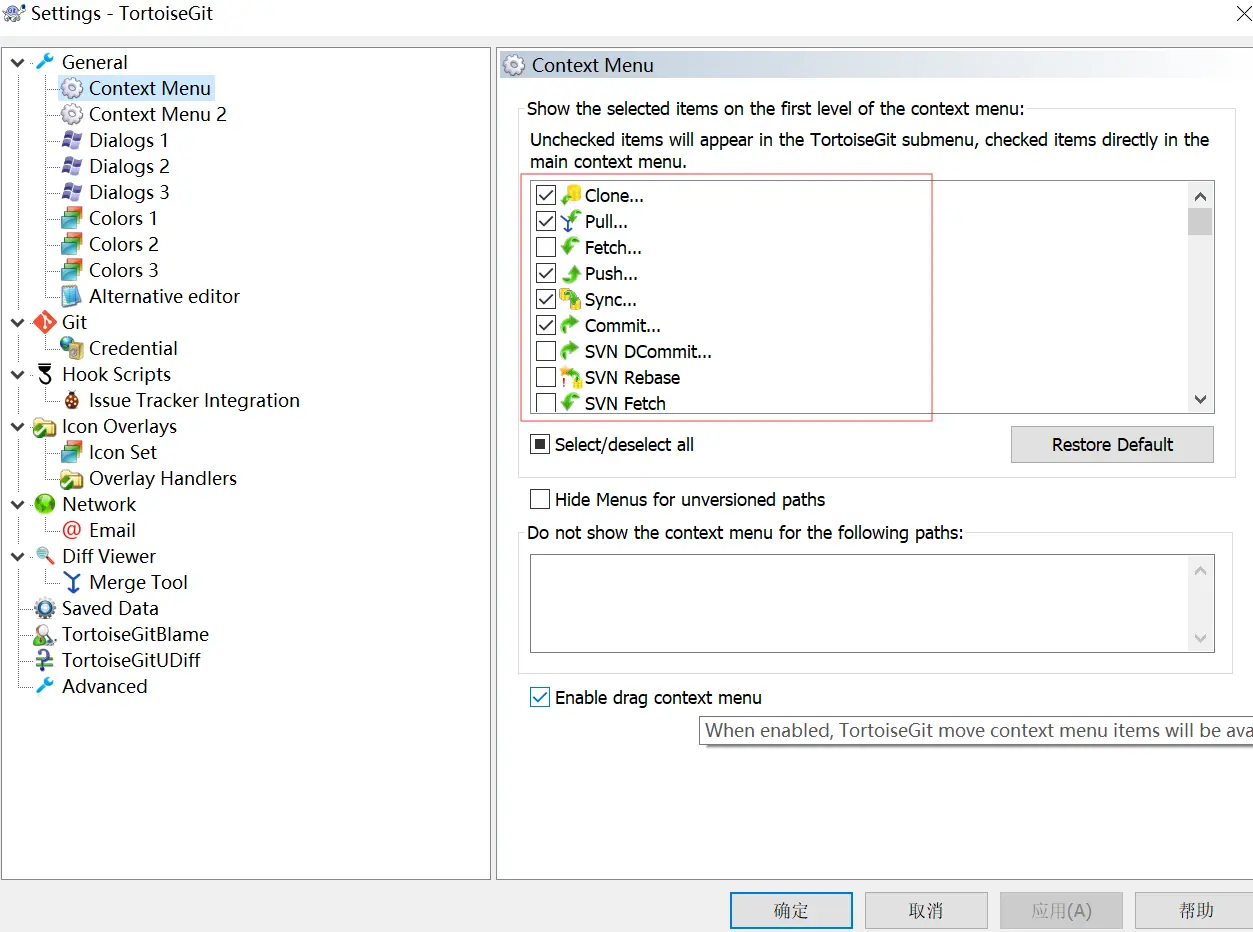Click the palette icon beside Colors 3
Viewport: 1253px width, 932px height.
(x=72, y=270)
